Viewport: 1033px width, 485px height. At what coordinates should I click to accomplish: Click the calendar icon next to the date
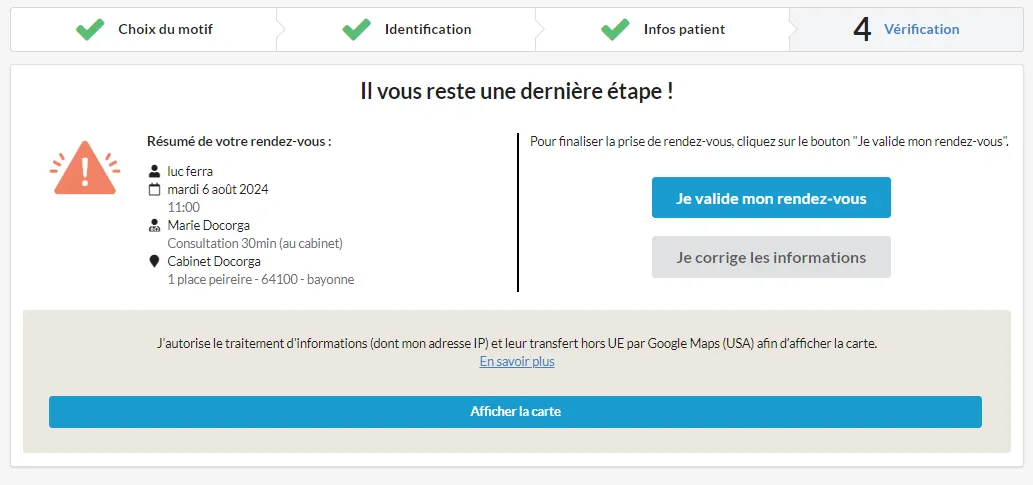(x=154, y=189)
